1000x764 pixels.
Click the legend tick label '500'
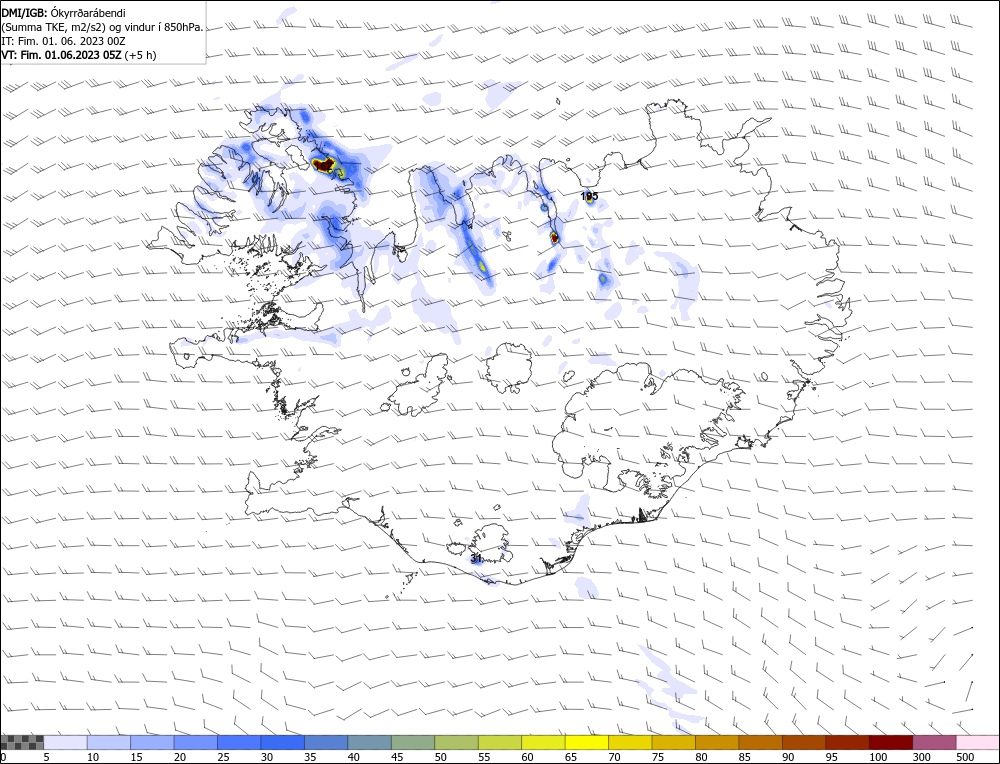tap(964, 756)
